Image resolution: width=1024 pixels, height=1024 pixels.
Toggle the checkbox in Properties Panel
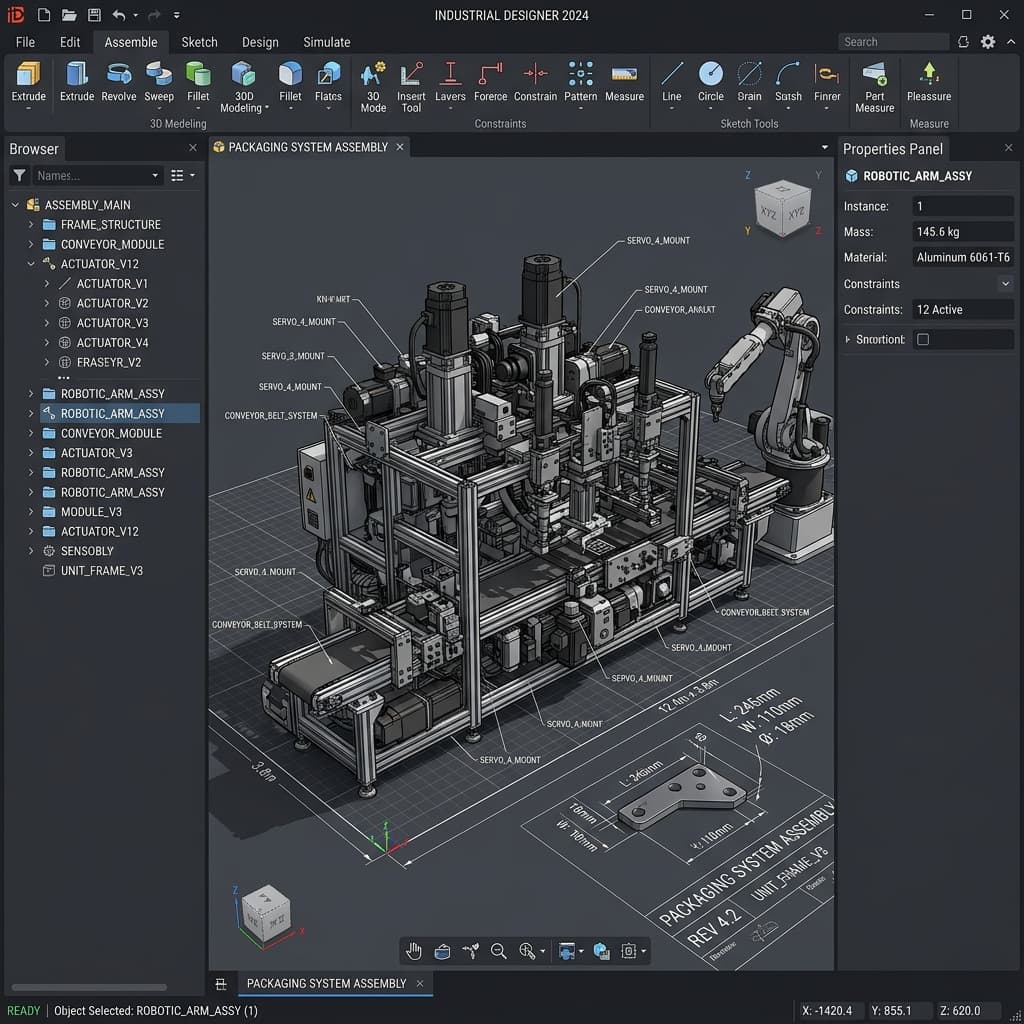pos(923,340)
